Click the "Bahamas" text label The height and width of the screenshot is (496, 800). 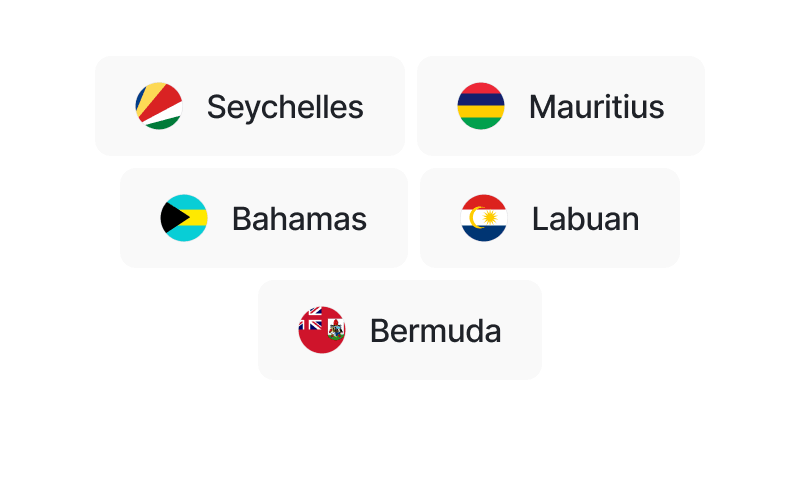coord(299,219)
